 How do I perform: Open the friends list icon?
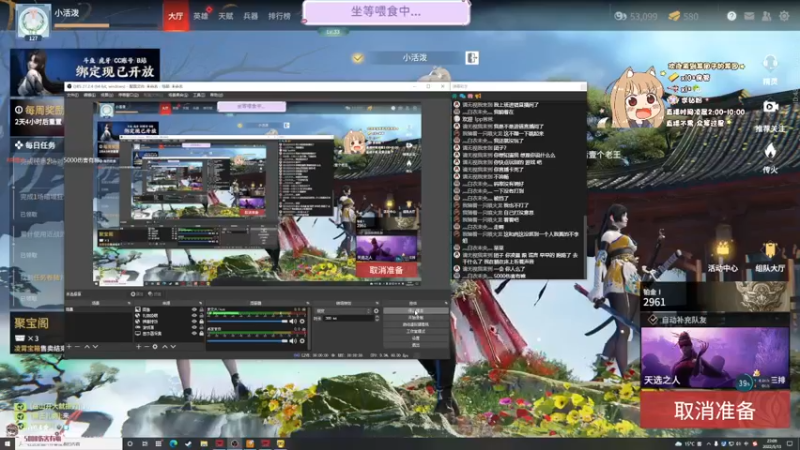pos(766,16)
